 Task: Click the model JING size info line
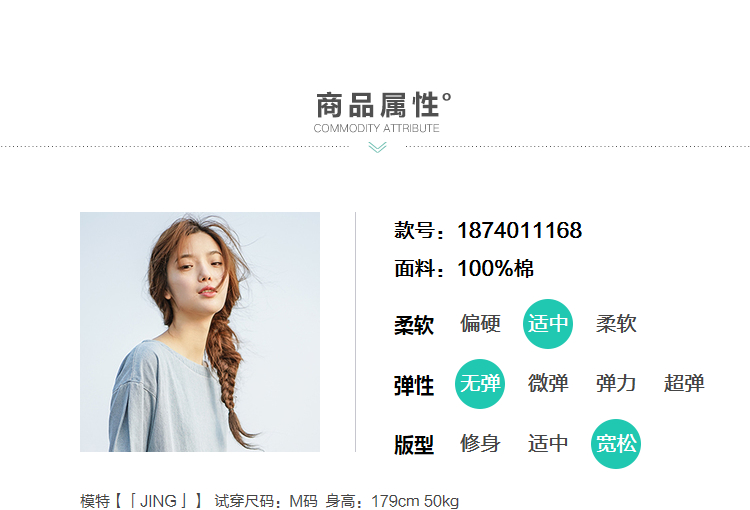coord(269,501)
